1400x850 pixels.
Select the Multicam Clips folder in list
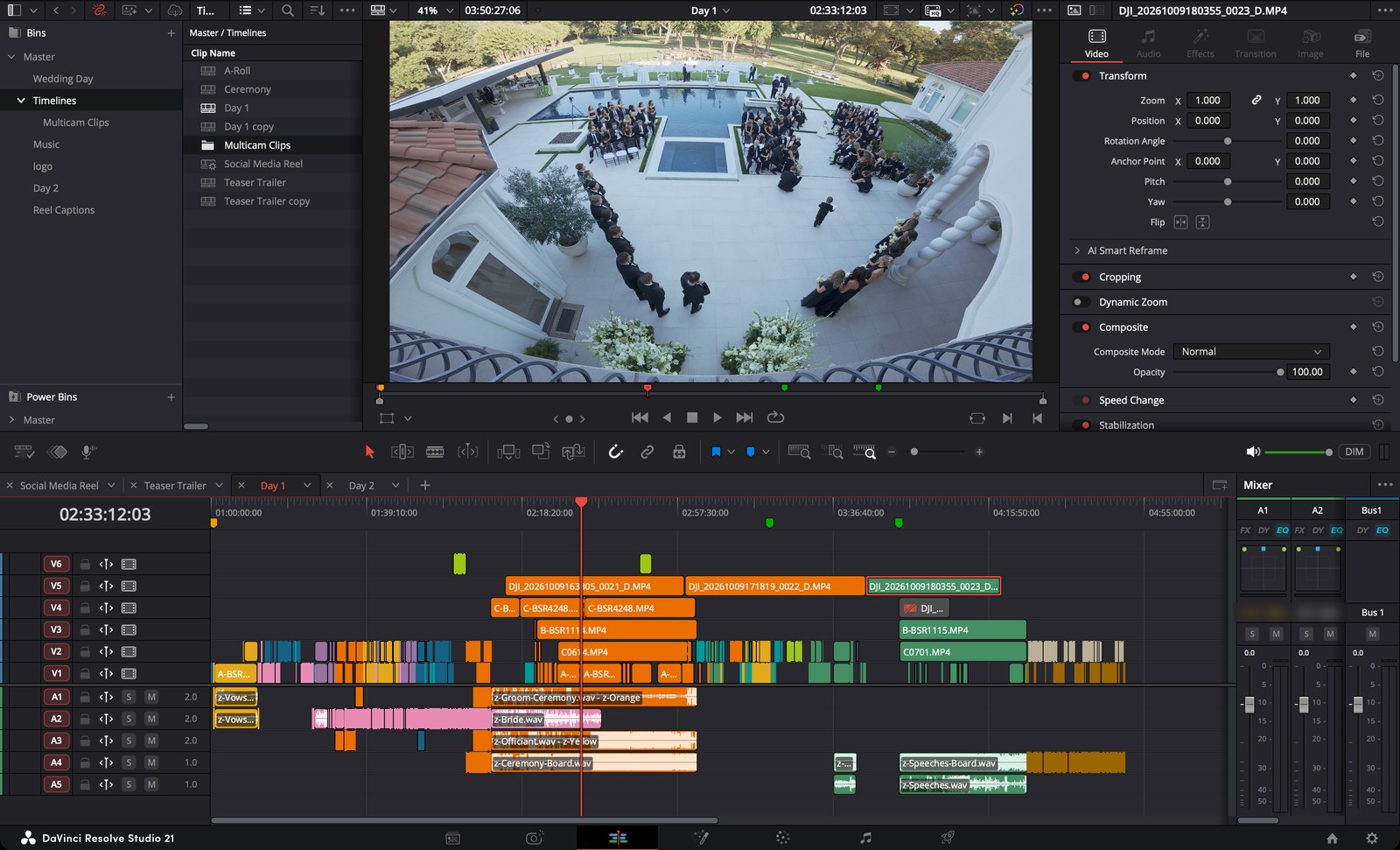257,145
